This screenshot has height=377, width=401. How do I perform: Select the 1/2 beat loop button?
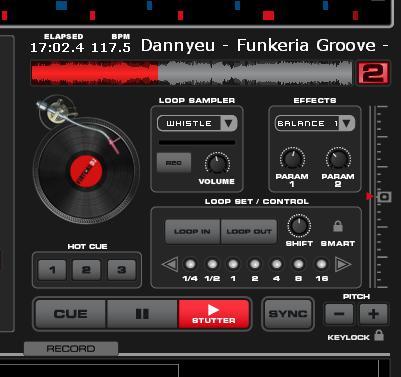click(212, 264)
